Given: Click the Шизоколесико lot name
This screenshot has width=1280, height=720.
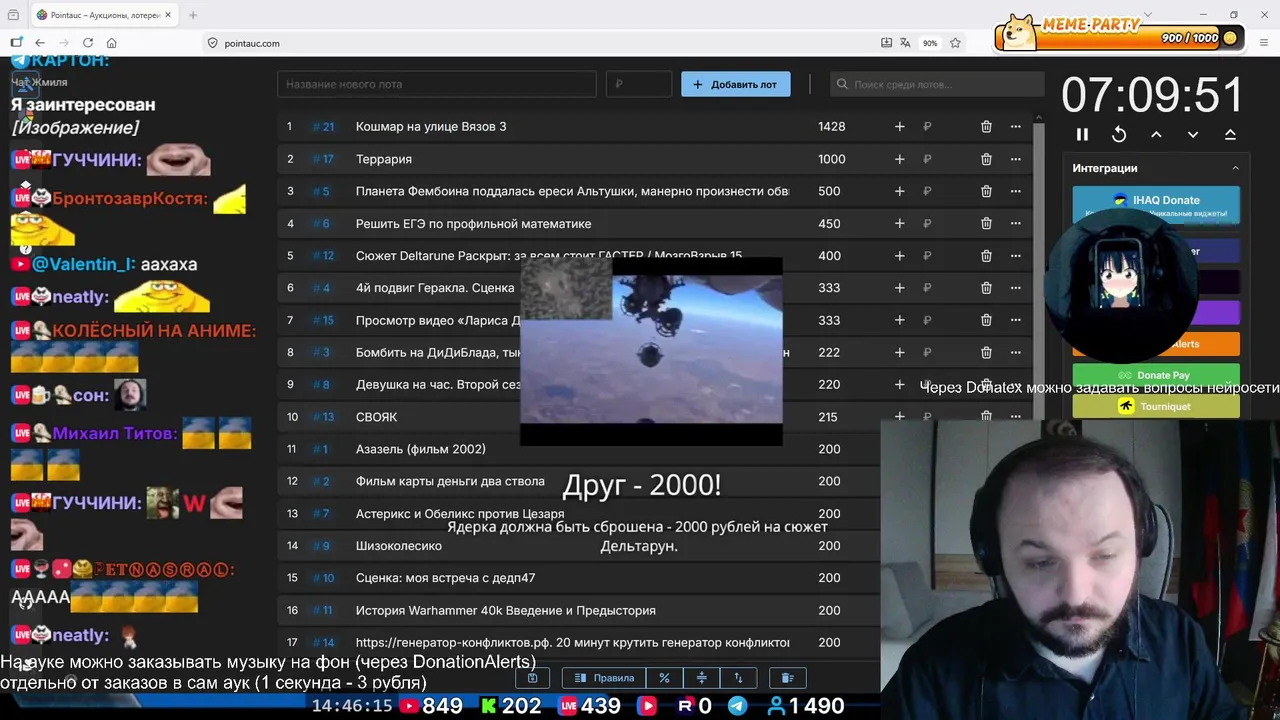Looking at the screenshot, I should [x=399, y=546].
